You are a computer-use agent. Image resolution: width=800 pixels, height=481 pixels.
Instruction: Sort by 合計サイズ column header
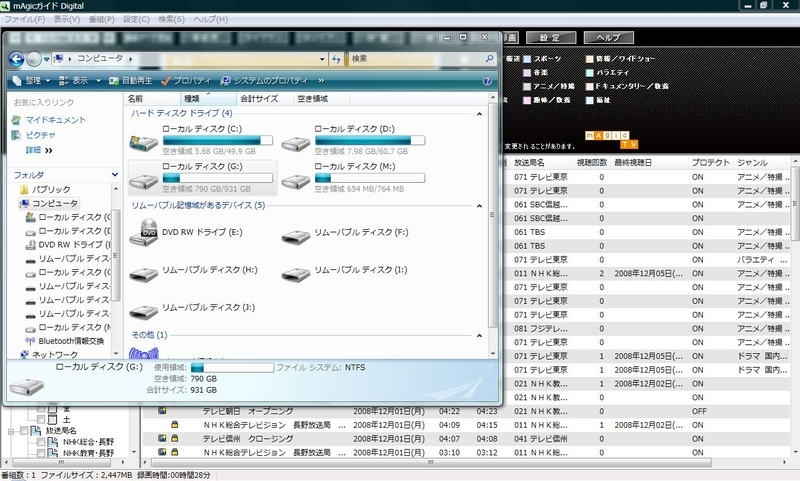coord(265,98)
